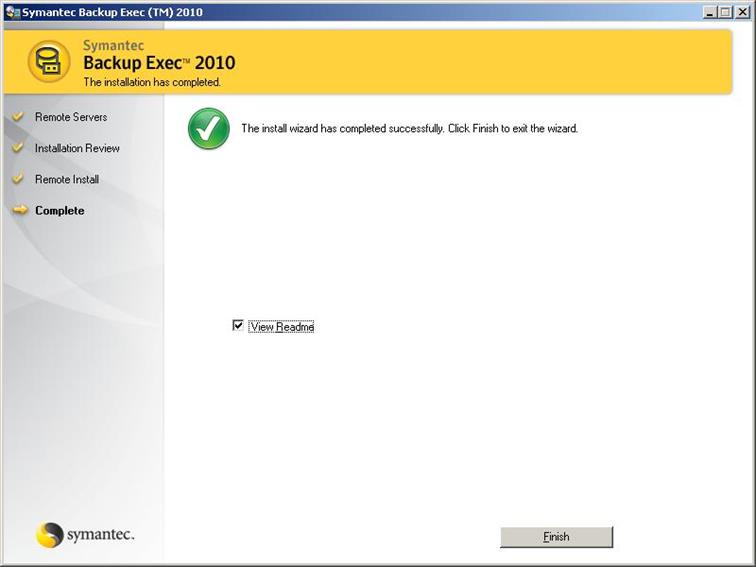This screenshot has width=756, height=567.
Task: Click the Backup Exec disk logo icon
Action: 49,61
